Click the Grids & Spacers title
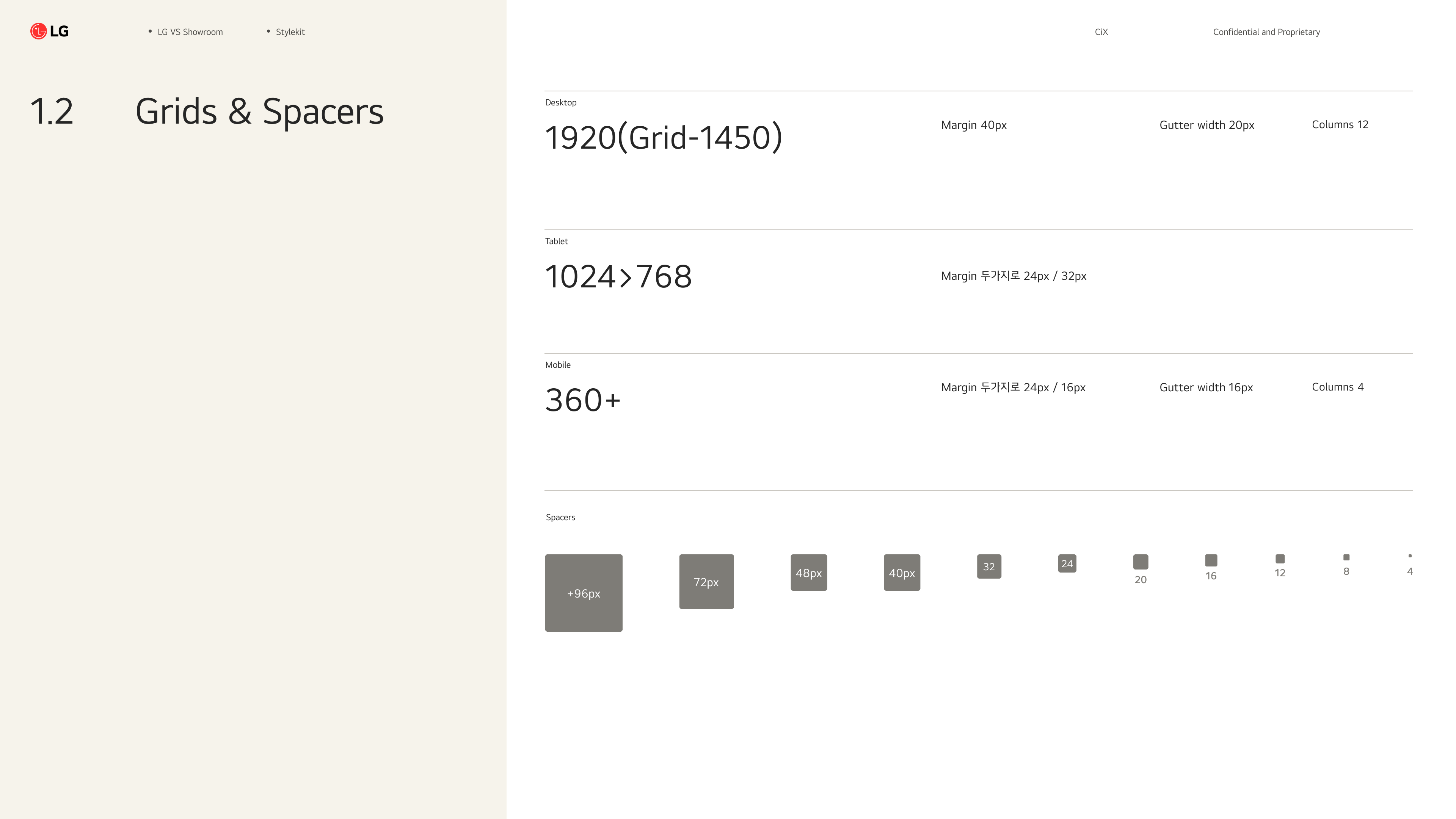 click(x=259, y=111)
